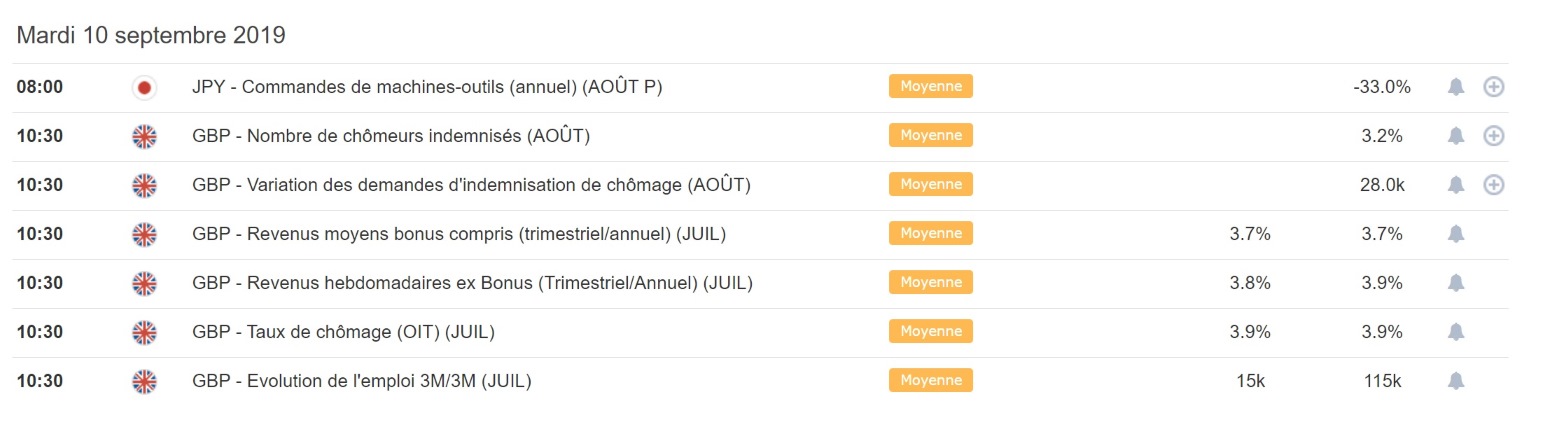
Task: Toggle alert bell for Revenus hebdomadaires ex Bonus
Action: 1456,283
